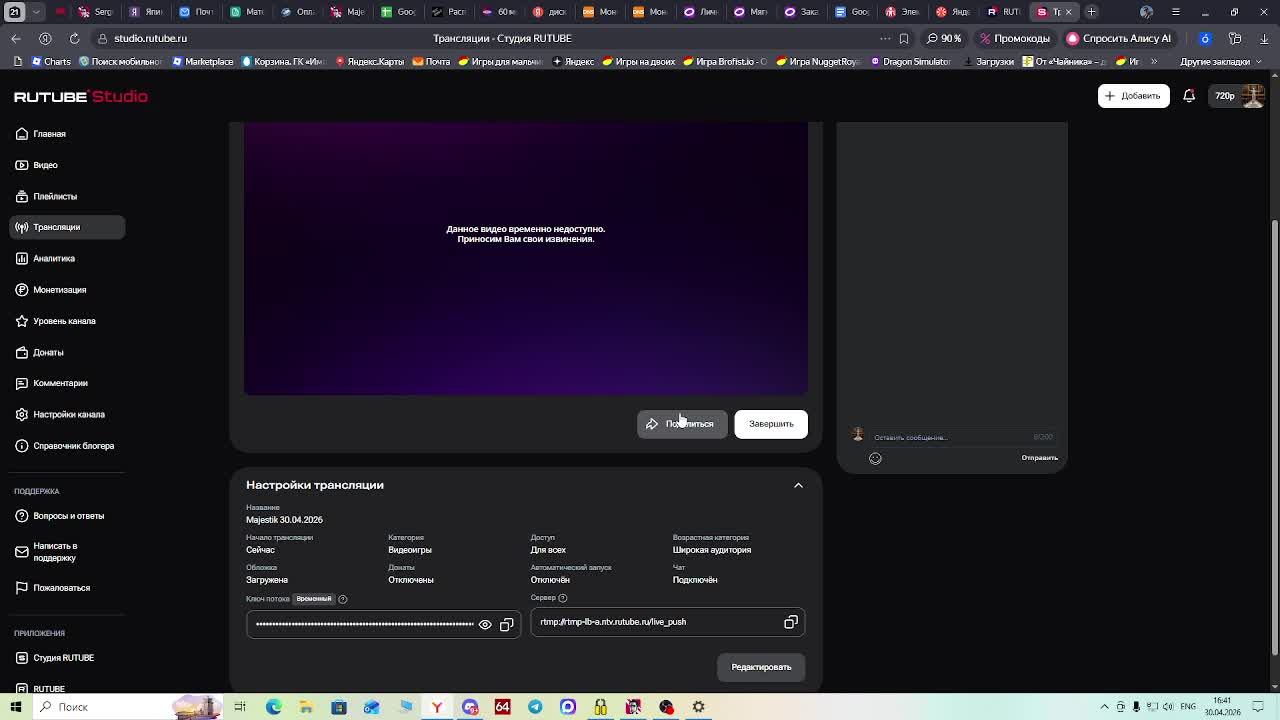The image size is (1280, 720).
Task: Click Спросить Алису AI
Action: [x=1120, y=38]
